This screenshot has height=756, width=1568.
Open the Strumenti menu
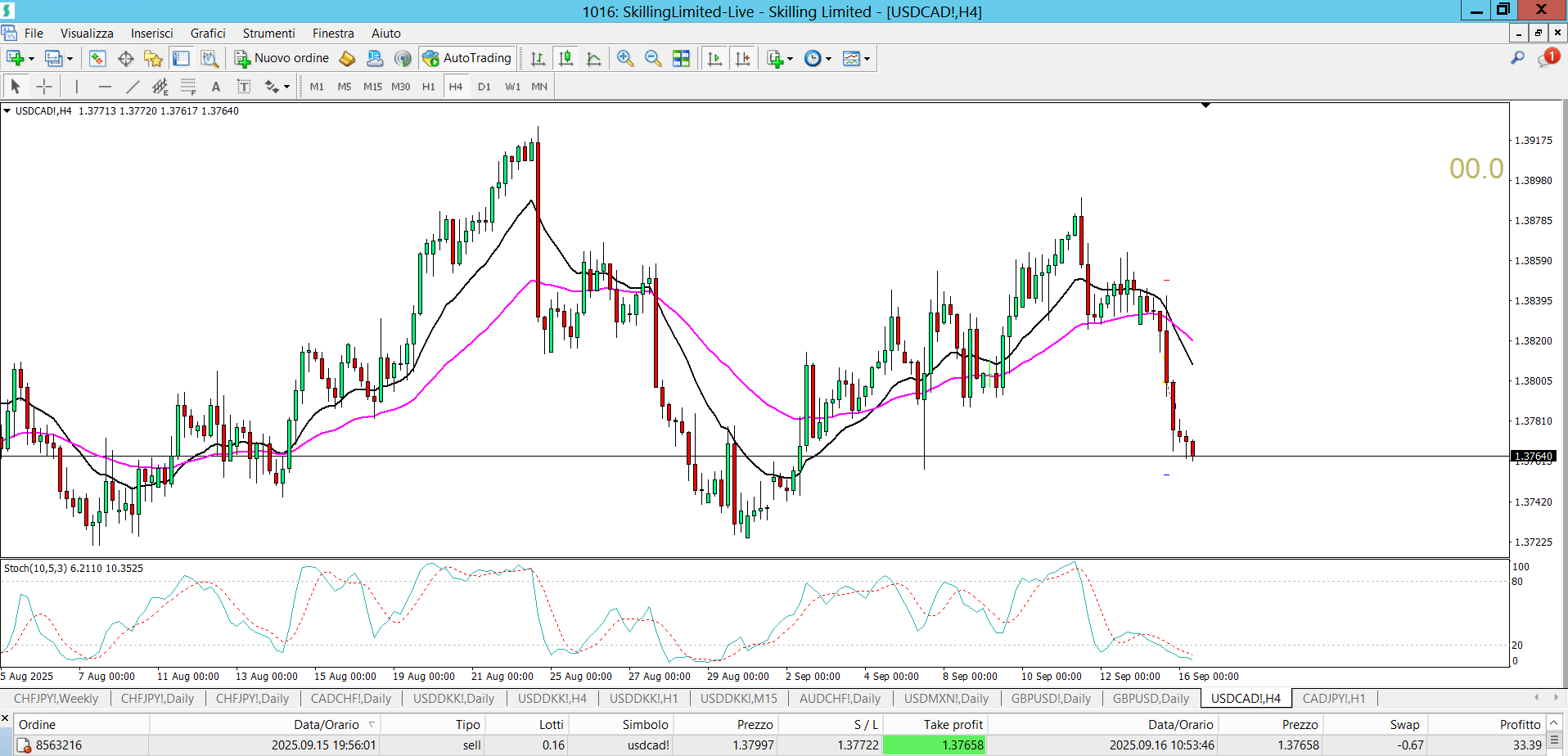pyautogui.click(x=268, y=34)
